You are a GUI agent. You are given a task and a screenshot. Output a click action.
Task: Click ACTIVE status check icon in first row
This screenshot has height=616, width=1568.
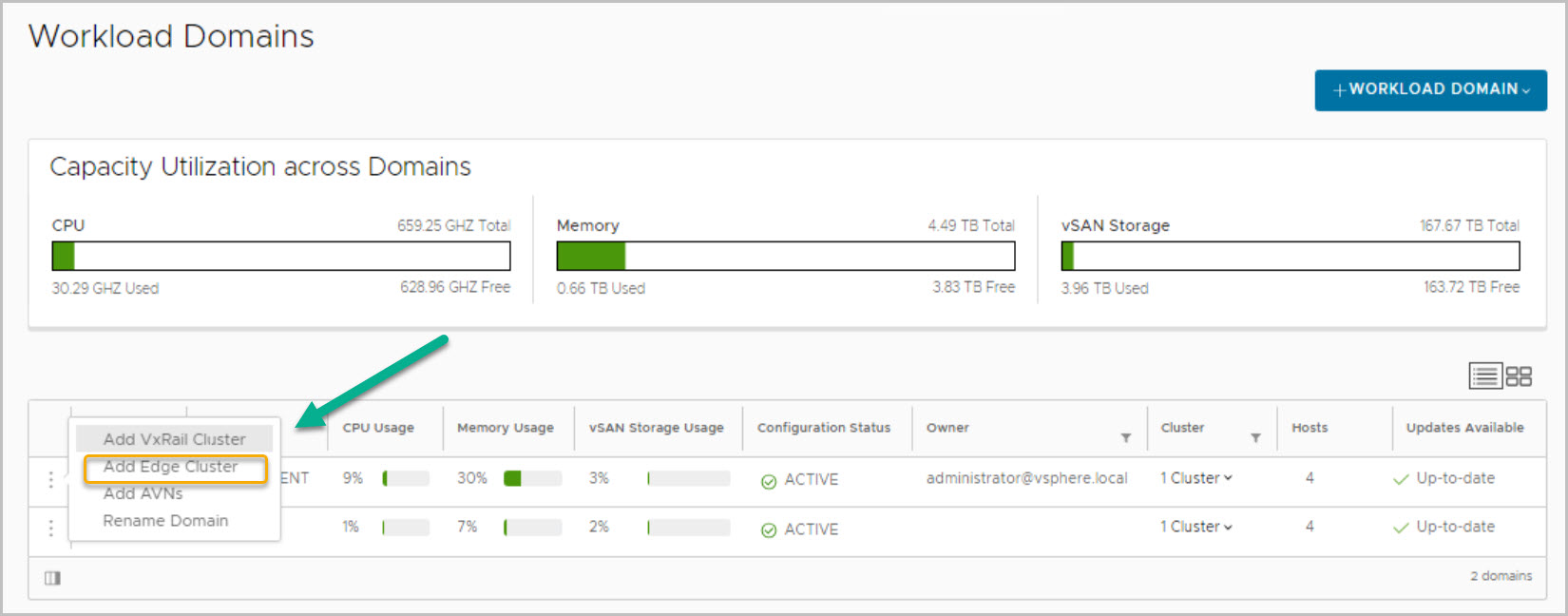tap(769, 481)
